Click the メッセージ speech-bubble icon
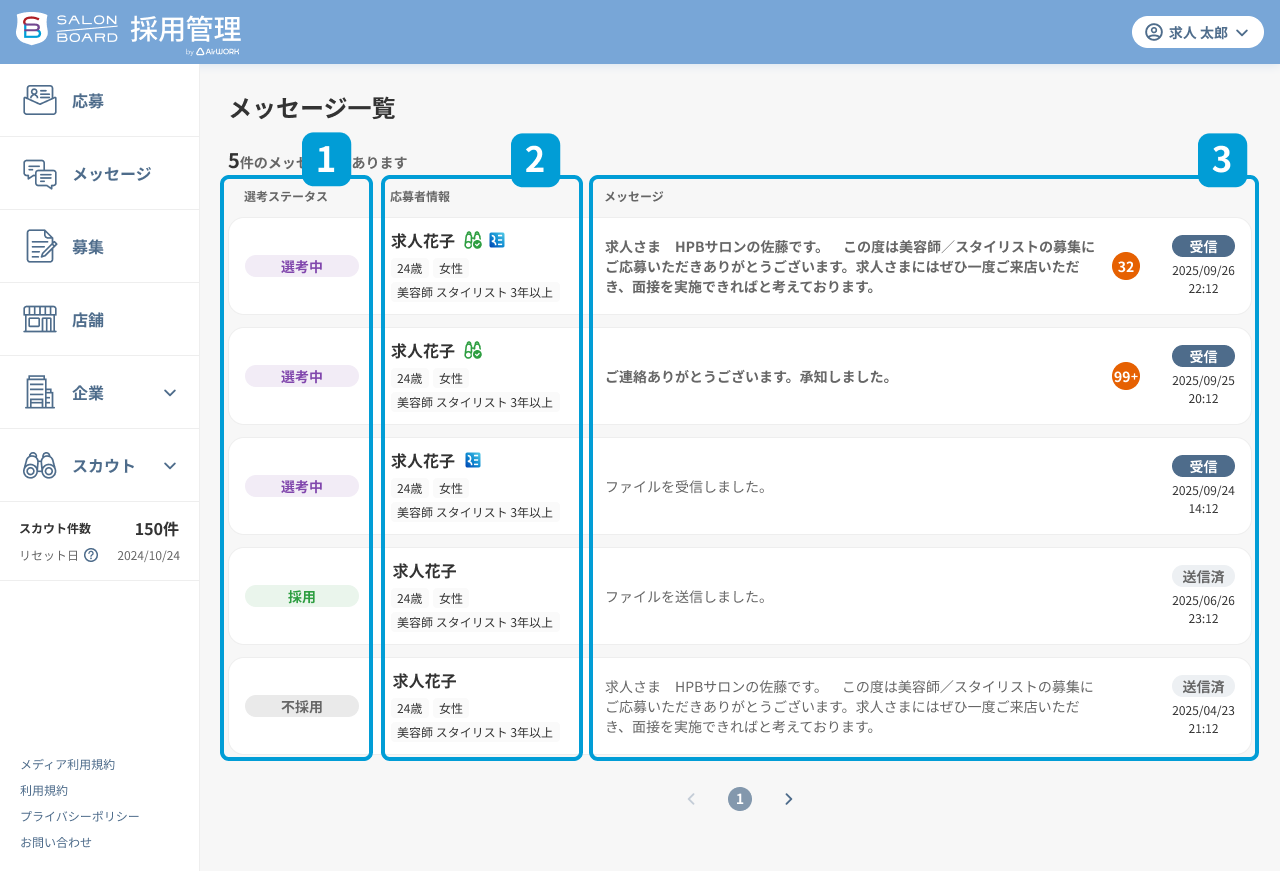 pyautogui.click(x=42, y=172)
